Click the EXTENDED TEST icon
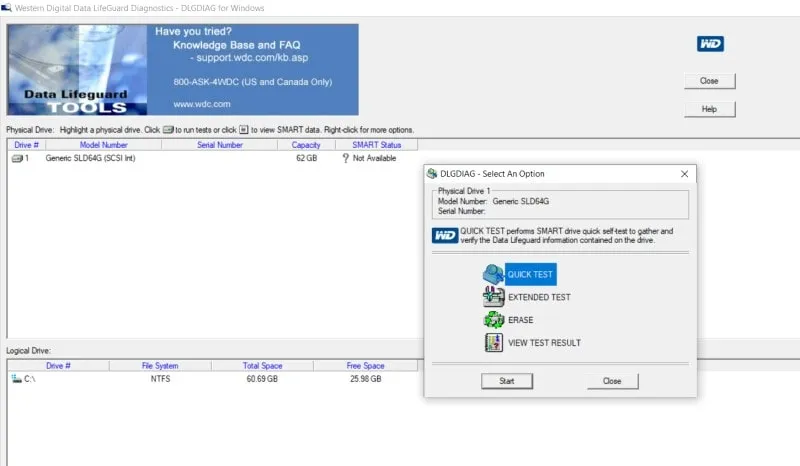Screen dimensions: 800x466 pos(493,297)
